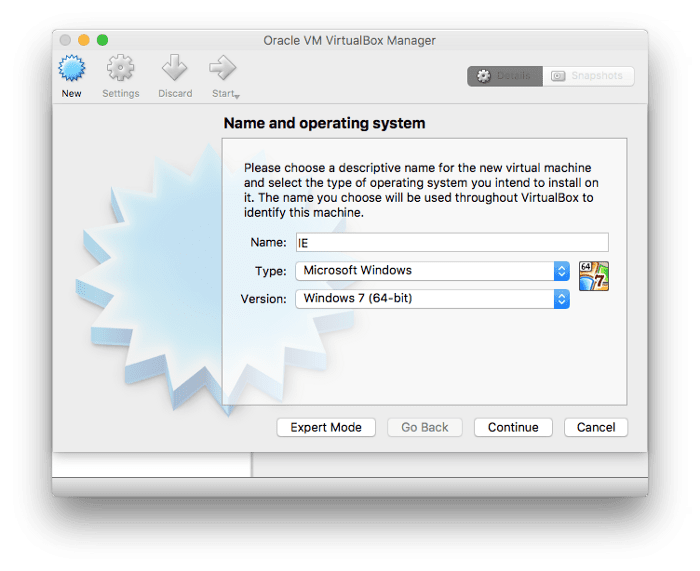Click the New virtual machine icon
Screen dimensions: 700x571
pyautogui.click(x=72, y=70)
